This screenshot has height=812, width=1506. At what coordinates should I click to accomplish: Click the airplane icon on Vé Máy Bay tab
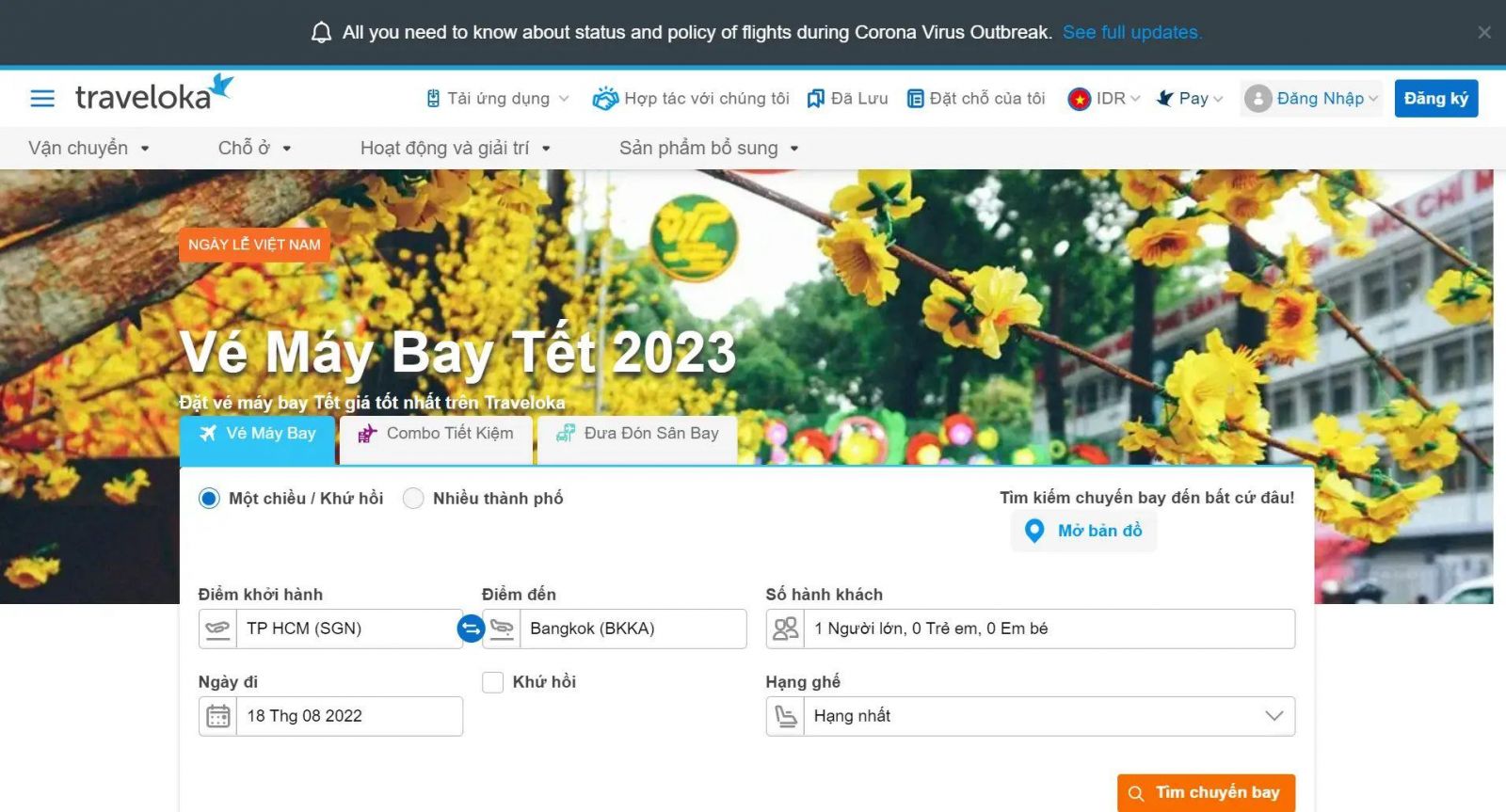coord(208,433)
